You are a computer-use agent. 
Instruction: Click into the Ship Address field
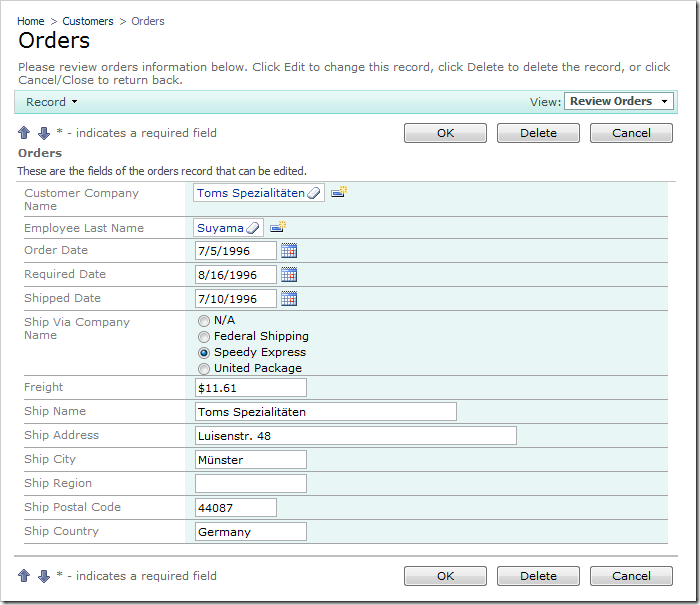coord(356,436)
